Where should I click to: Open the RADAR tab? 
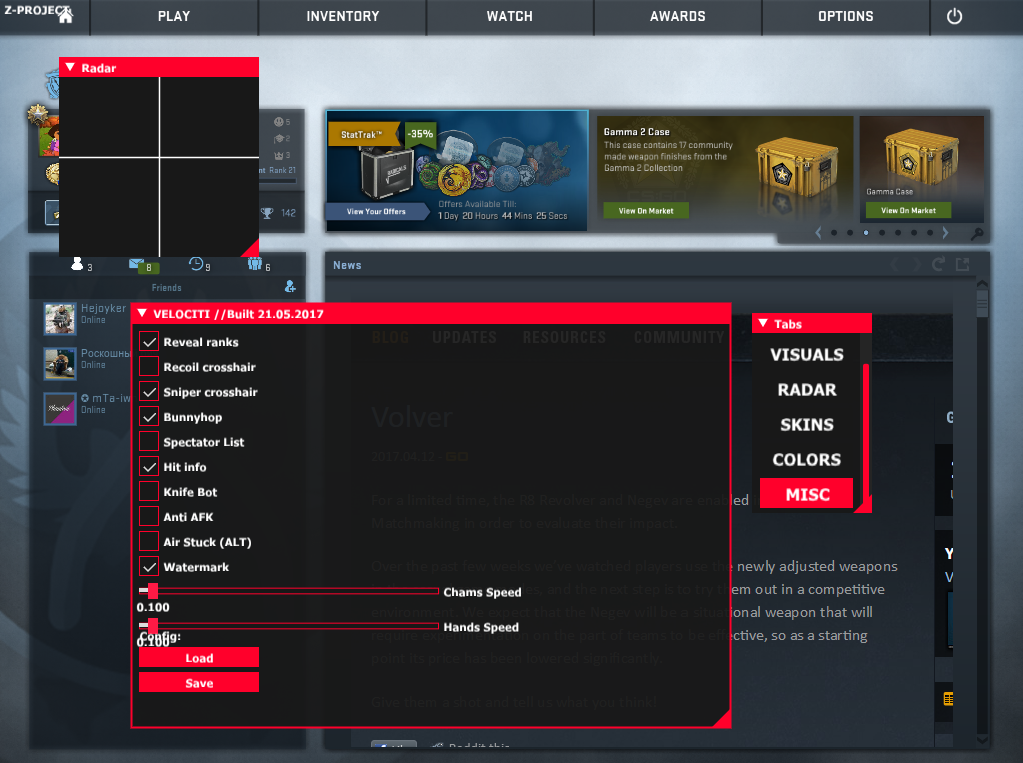(x=806, y=390)
